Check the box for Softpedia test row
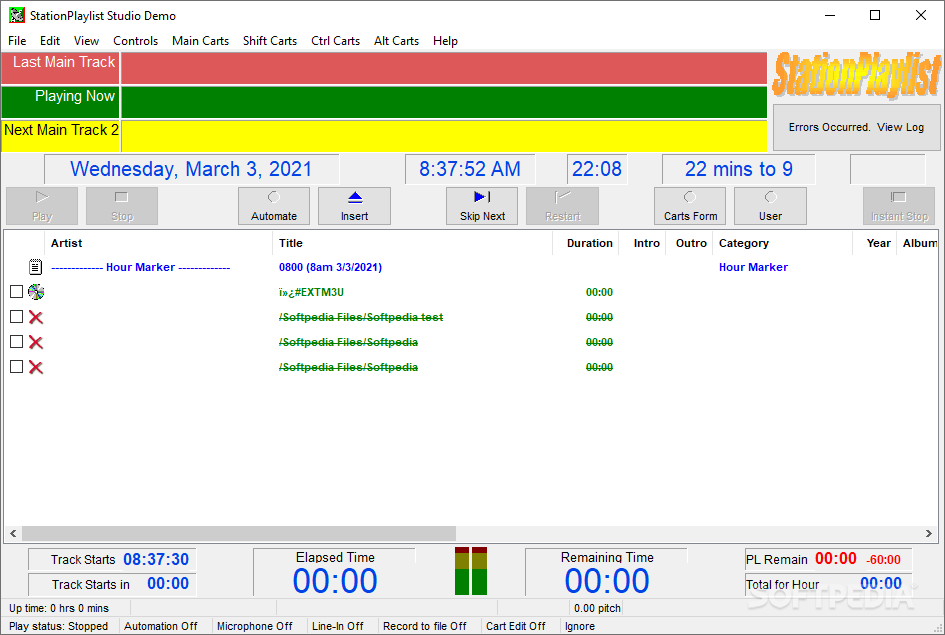 [x=16, y=317]
